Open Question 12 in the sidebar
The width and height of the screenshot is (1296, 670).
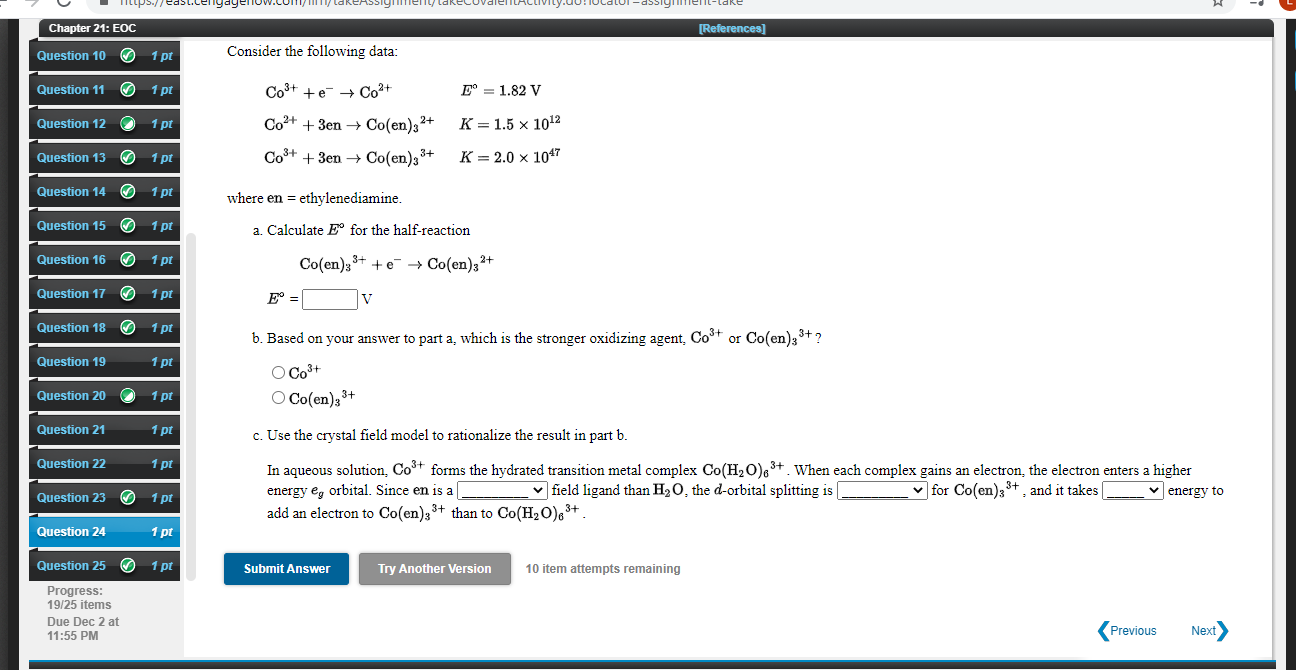(x=105, y=124)
